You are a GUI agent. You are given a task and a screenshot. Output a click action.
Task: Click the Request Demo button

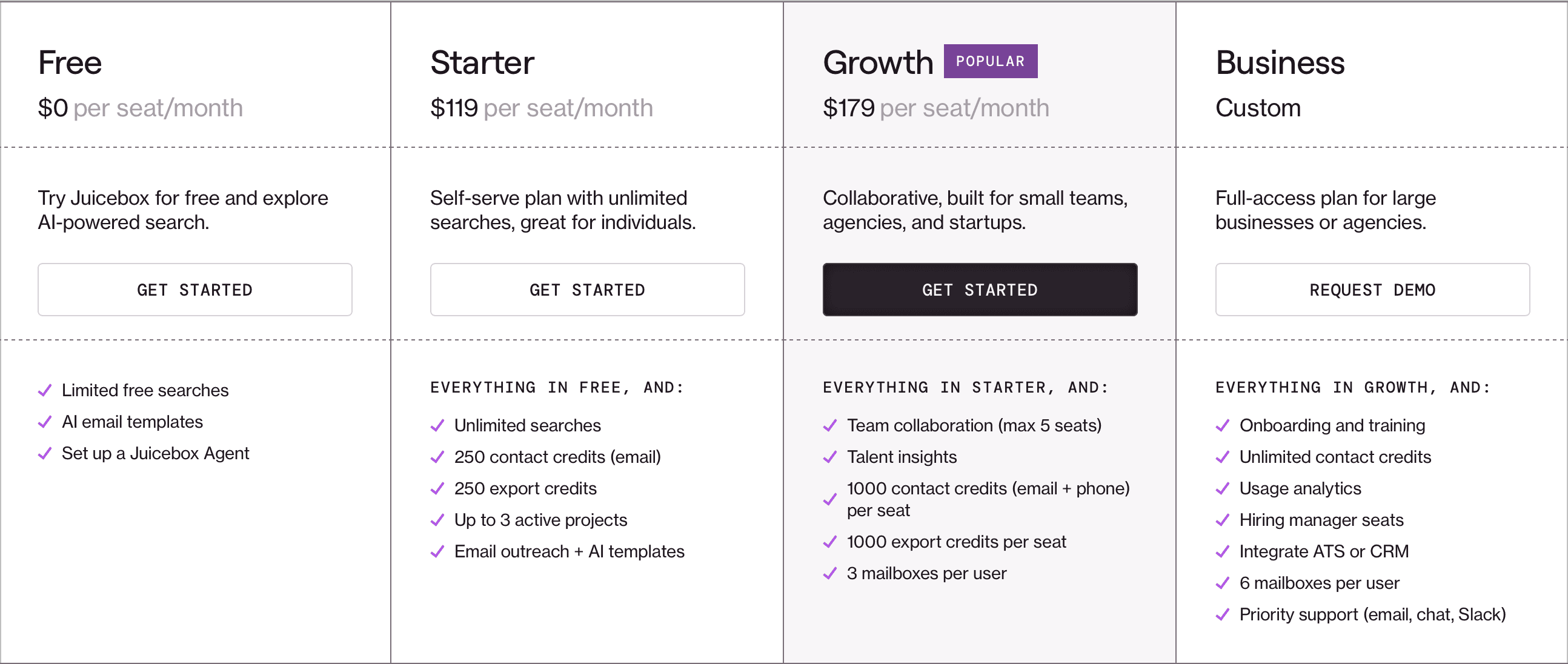point(1372,290)
